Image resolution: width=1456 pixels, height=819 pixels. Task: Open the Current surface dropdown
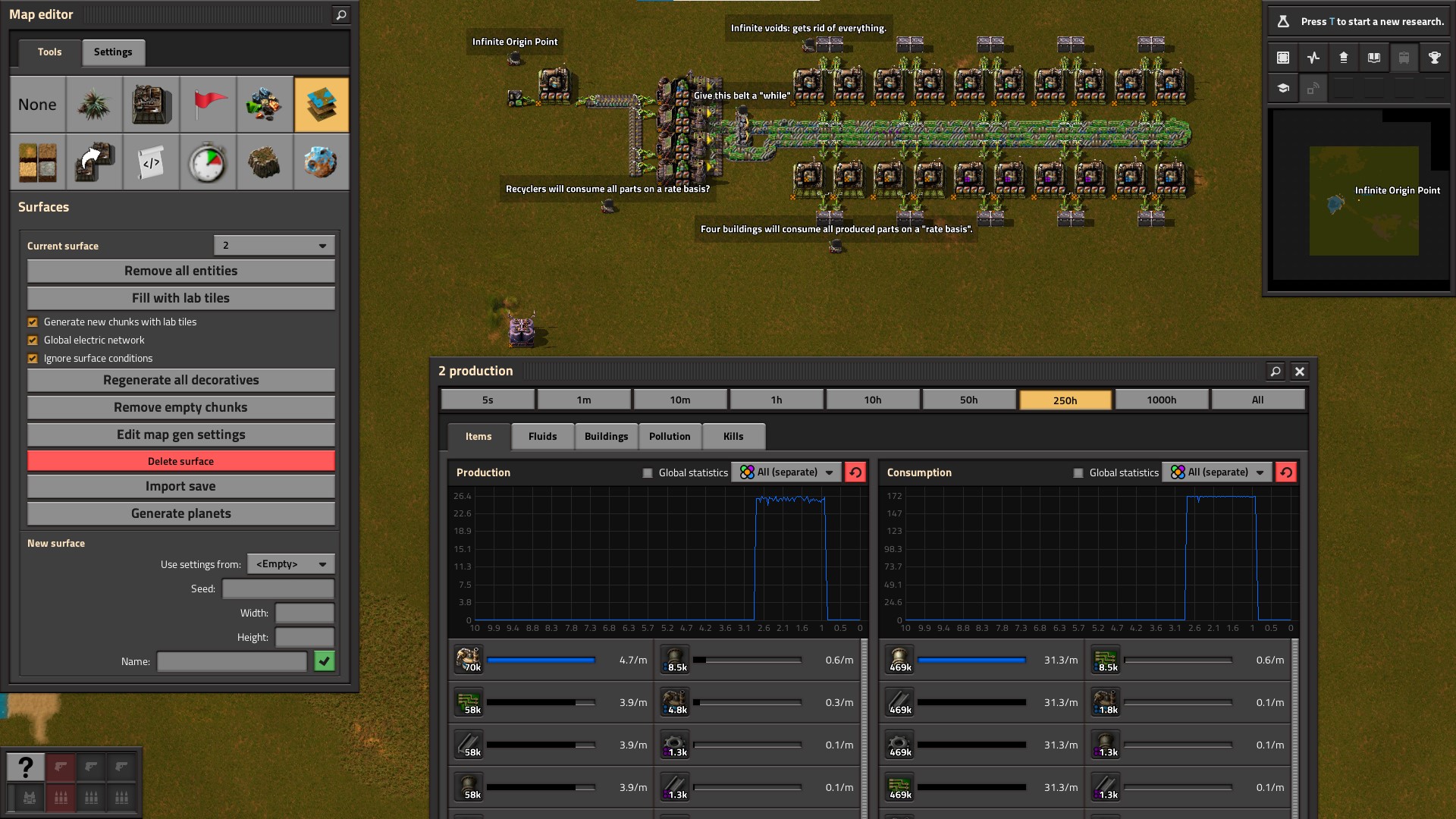click(275, 246)
